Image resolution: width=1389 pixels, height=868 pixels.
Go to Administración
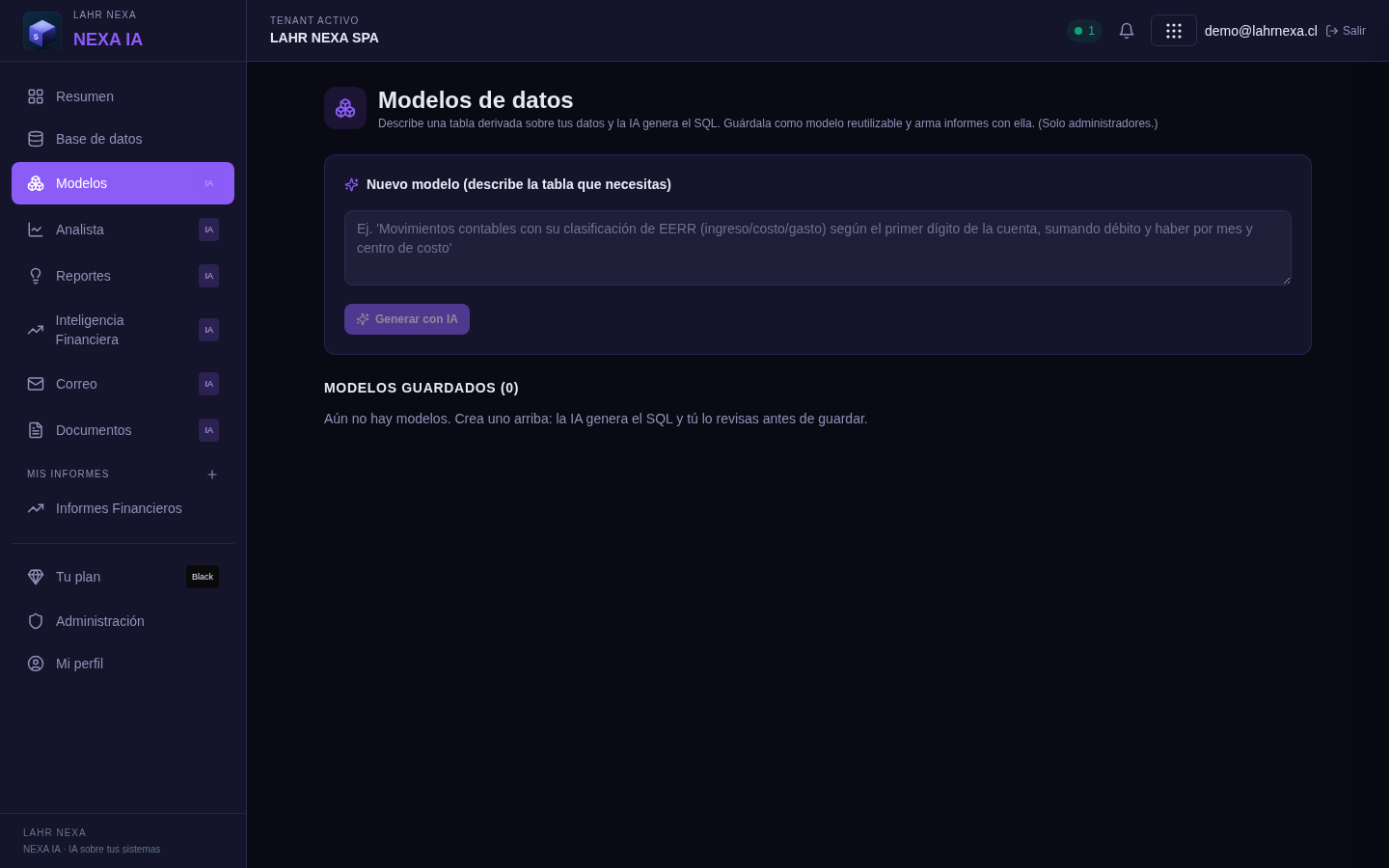(x=123, y=621)
